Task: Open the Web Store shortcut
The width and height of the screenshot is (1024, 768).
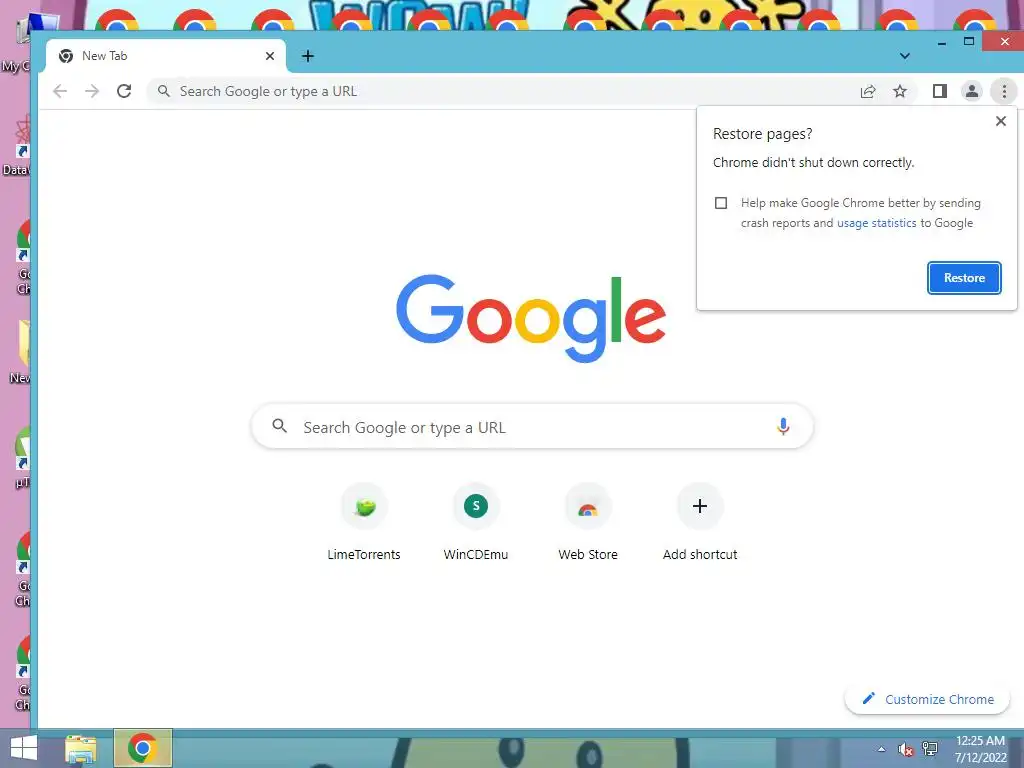Action: tap(588, 522)
